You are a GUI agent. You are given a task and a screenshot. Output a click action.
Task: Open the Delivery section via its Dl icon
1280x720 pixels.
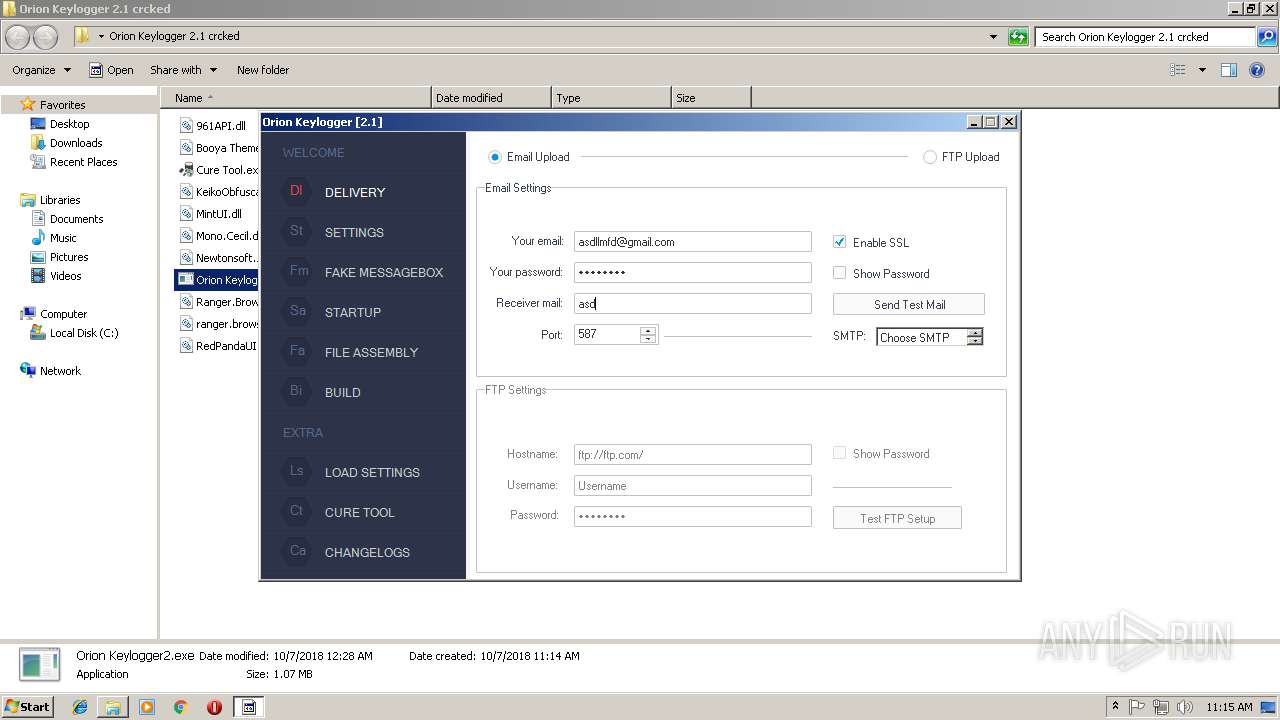(296, 191)
